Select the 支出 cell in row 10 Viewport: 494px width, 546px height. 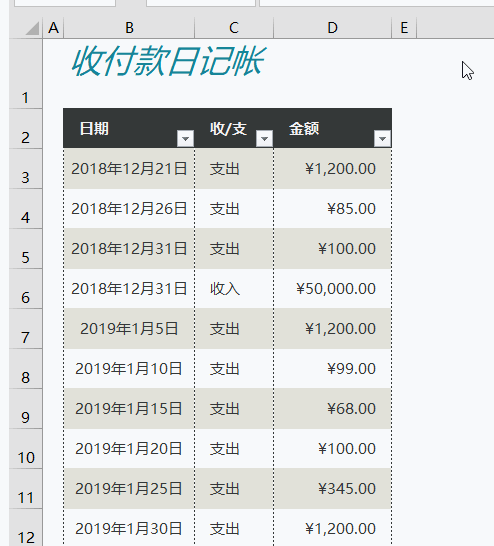point(234,449)
